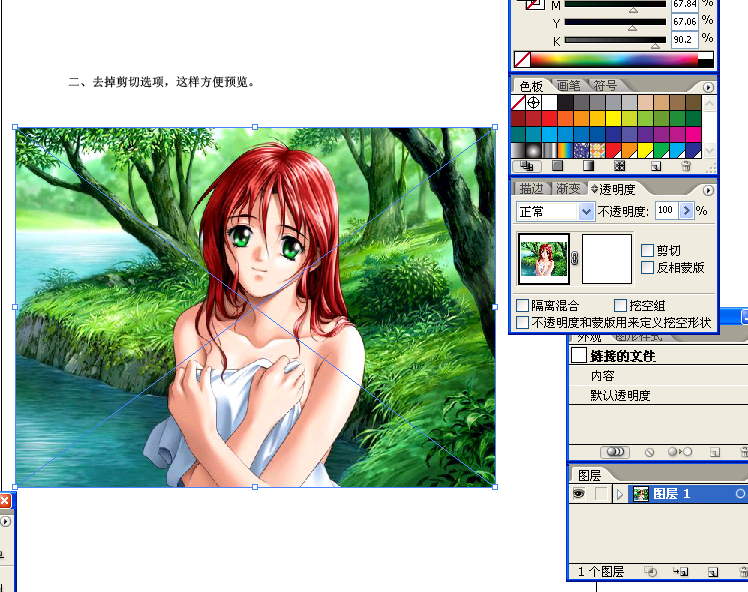Screen dimensions: 748x592
Task: Check the 挖空组 option
Action: click(620, 305)
